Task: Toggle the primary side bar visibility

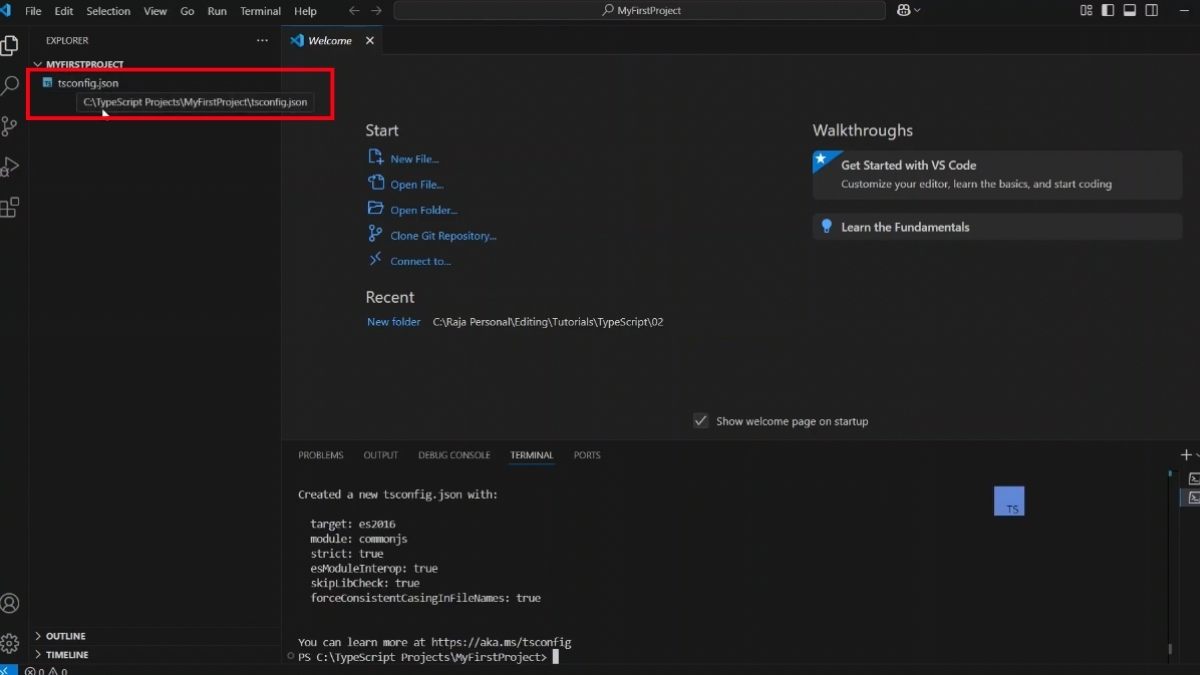Action: point(1108,10)
